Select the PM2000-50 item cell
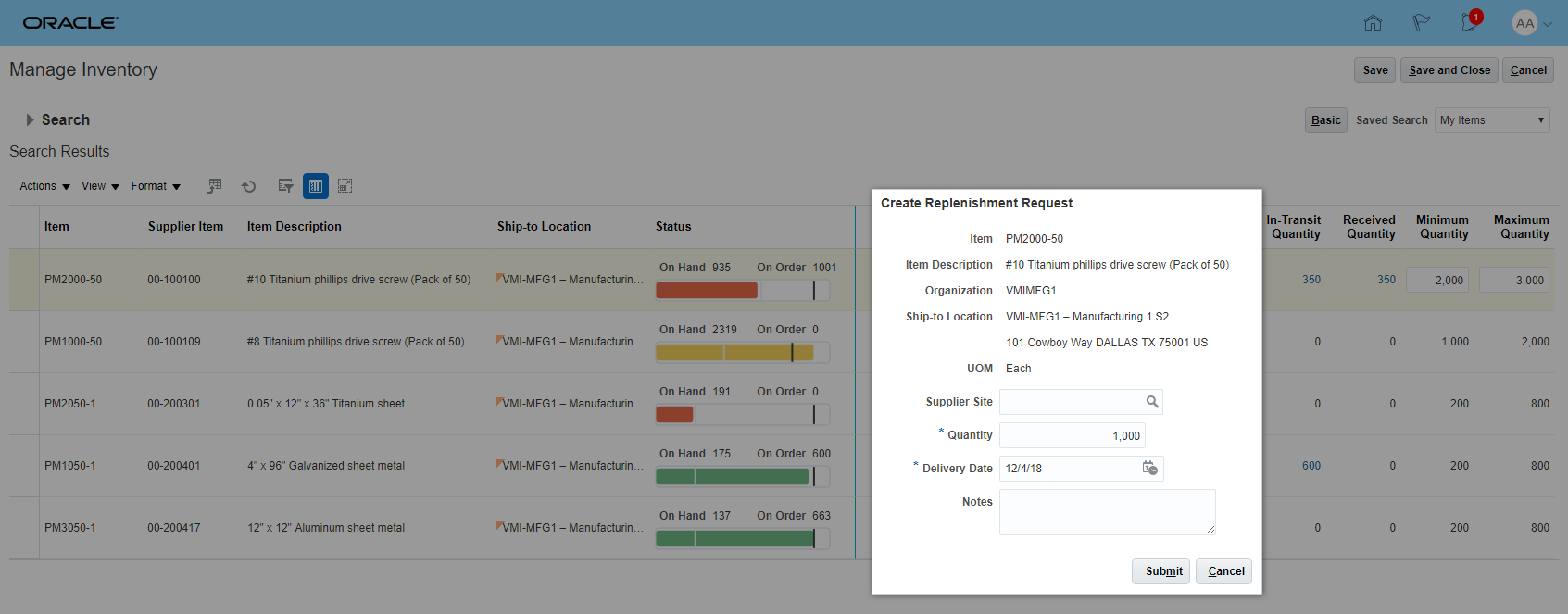Screen dimensions: 1568x614 pyautogui.click(x=73, y=280)
